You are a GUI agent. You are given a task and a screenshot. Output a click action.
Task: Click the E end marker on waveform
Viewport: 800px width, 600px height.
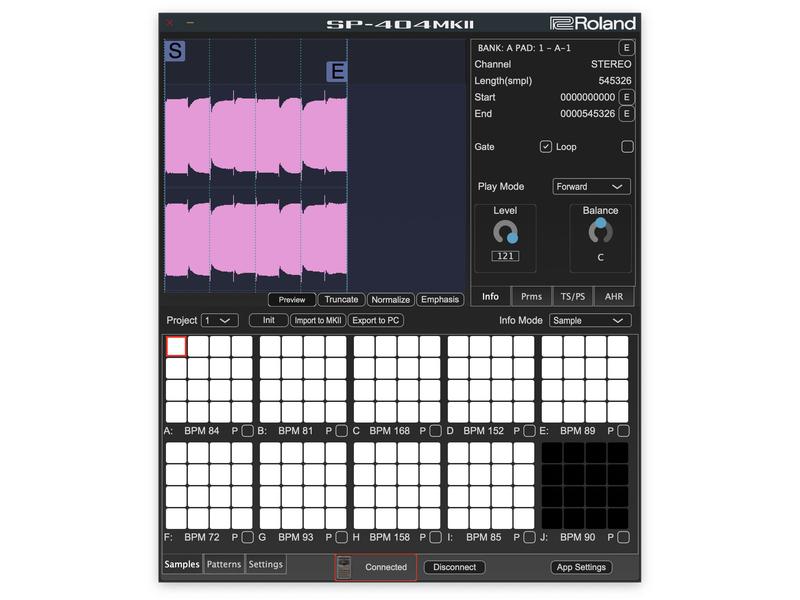click(337, 71)
